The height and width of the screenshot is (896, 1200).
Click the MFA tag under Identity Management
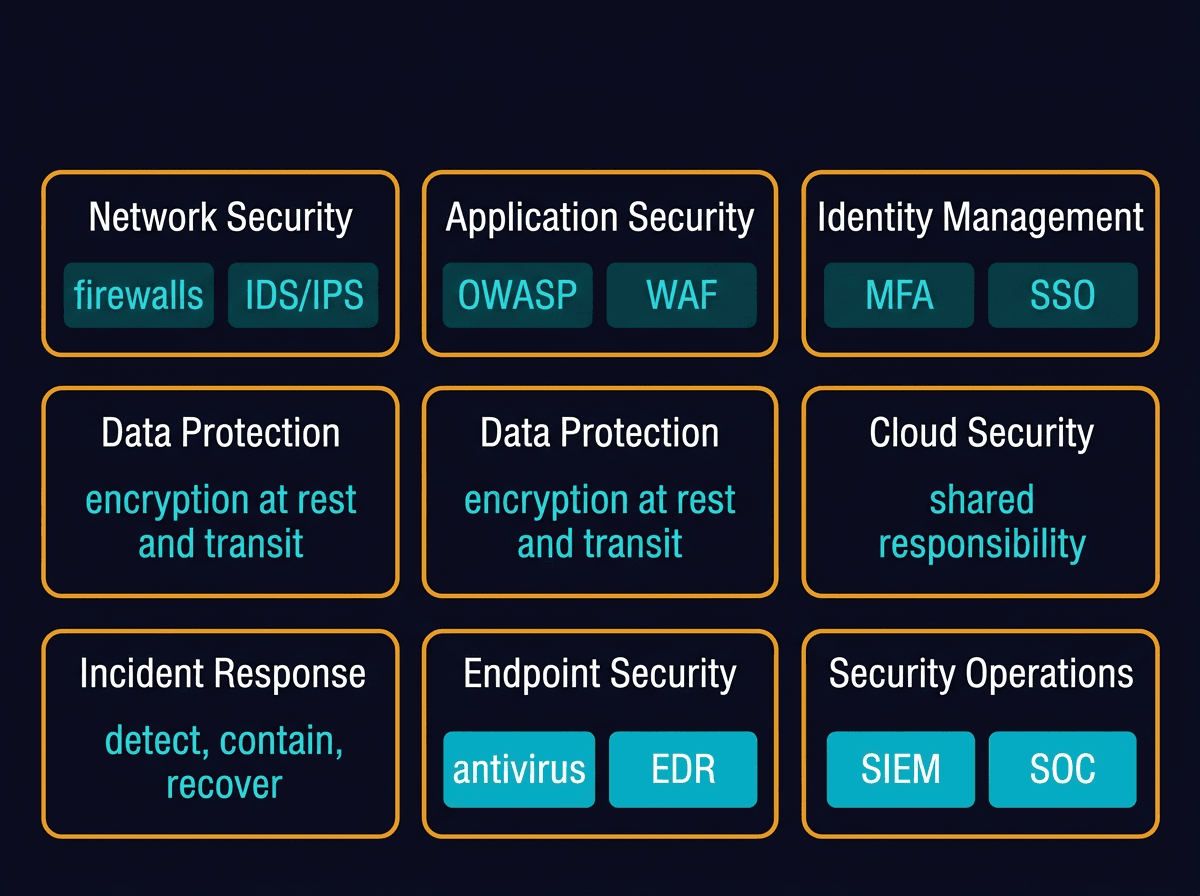(899, 295)
